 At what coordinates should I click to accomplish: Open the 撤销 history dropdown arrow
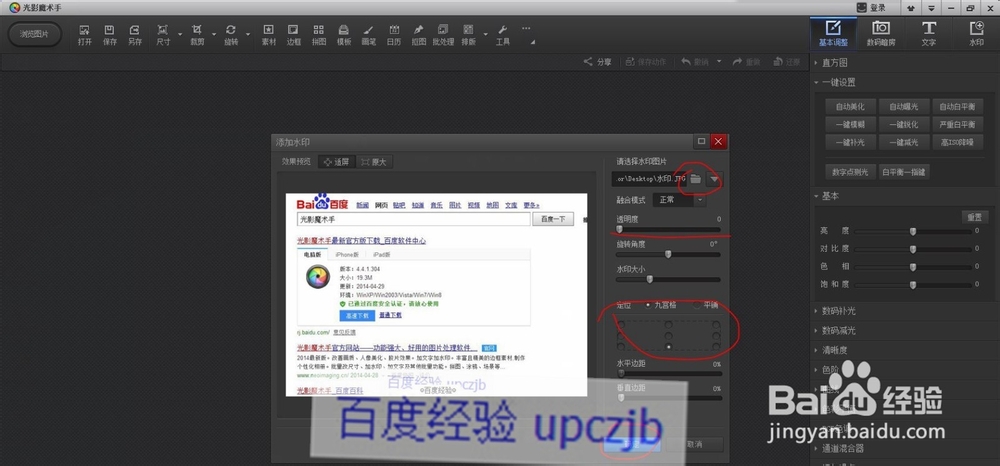pyautogui.click(x=719, y=62)
